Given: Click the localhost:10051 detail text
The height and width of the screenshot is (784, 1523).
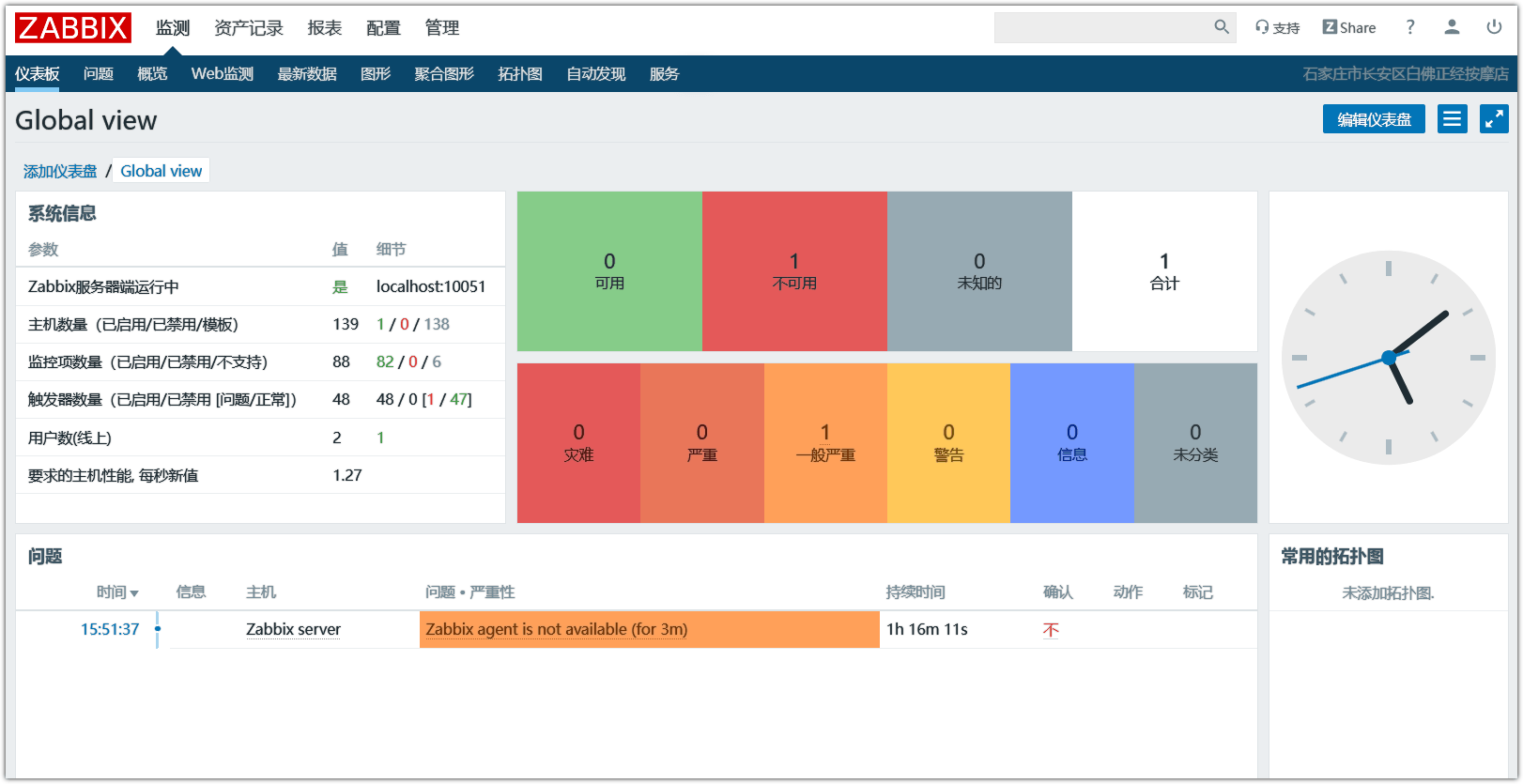Looking at the screenshot, I should pyautogui.click(x=431, y=286).
